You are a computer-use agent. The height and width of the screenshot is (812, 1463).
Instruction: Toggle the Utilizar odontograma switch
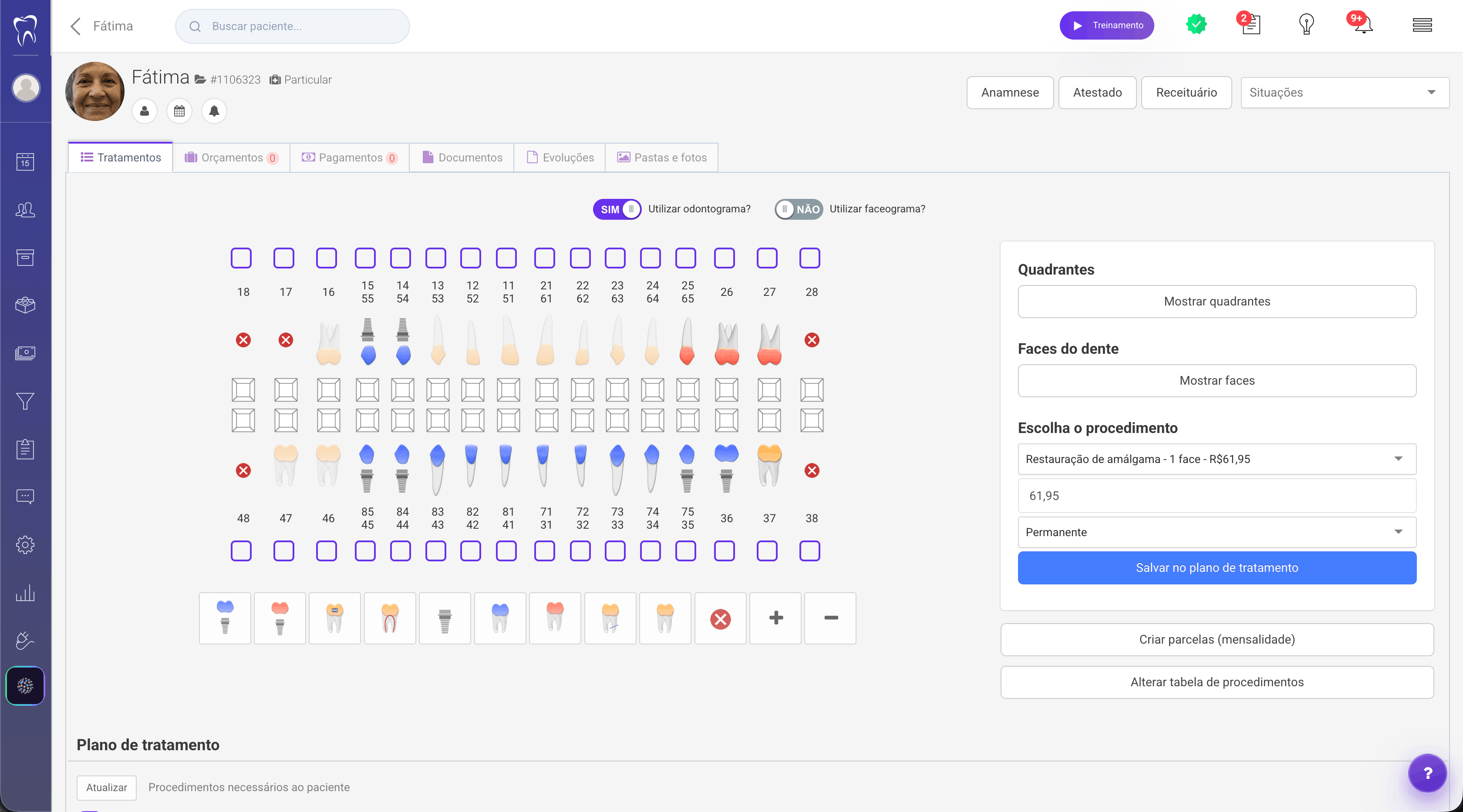tap(617, 209)
